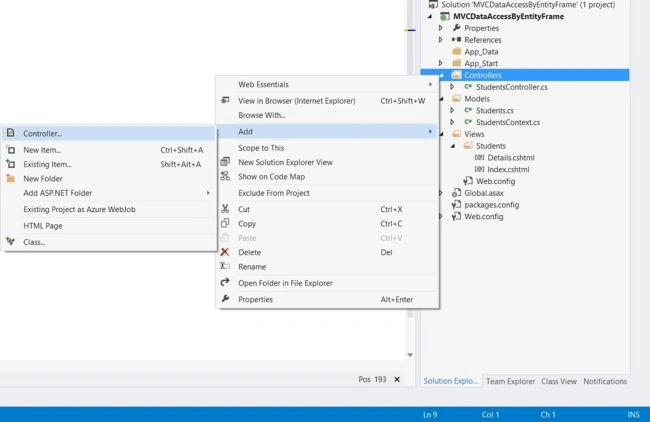The image size is (650, 422).
Task: Click the packages.config file icon
Action: (456, 204)
